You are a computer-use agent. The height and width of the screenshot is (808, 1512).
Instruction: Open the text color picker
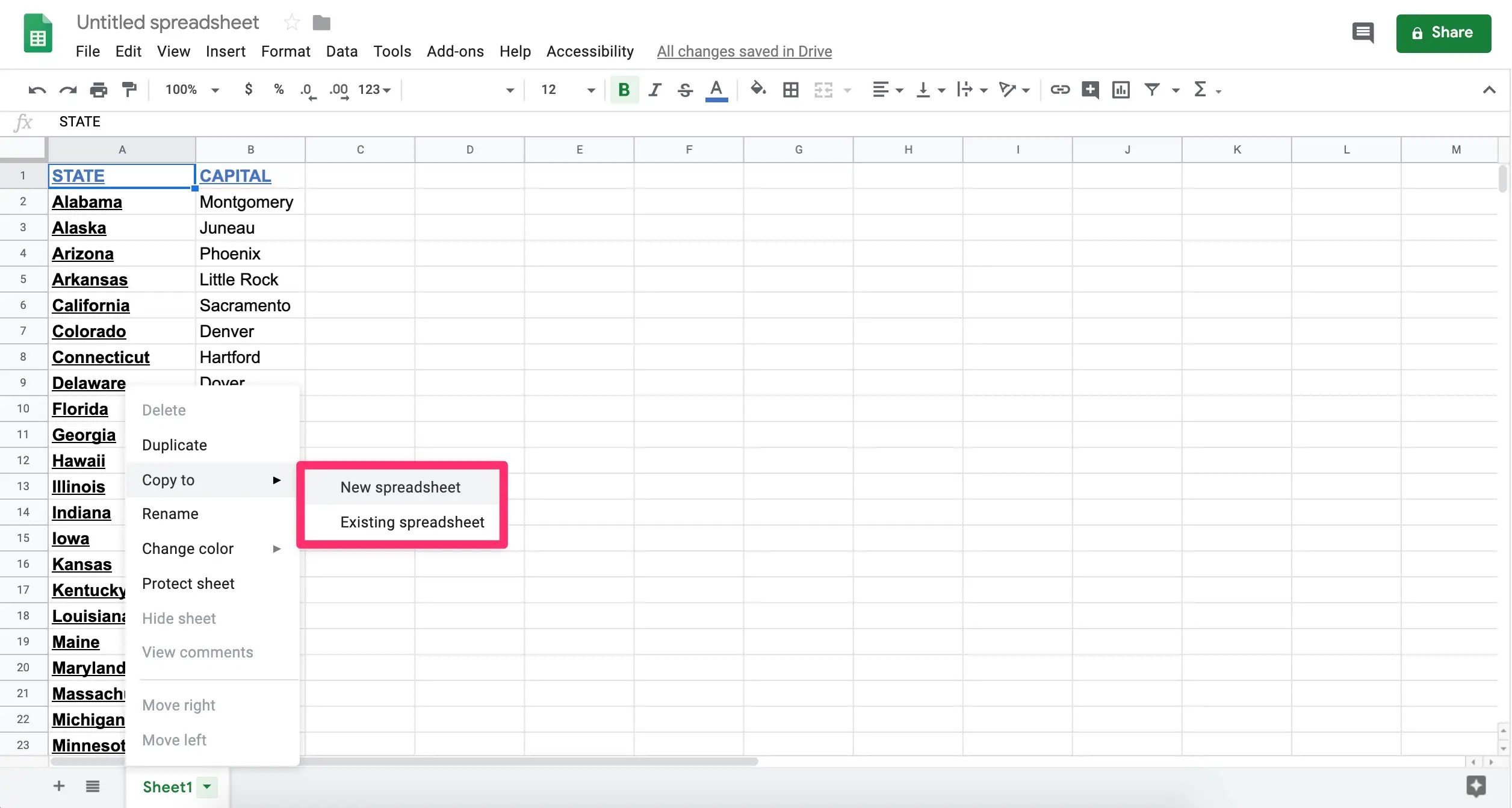point(716,90)
